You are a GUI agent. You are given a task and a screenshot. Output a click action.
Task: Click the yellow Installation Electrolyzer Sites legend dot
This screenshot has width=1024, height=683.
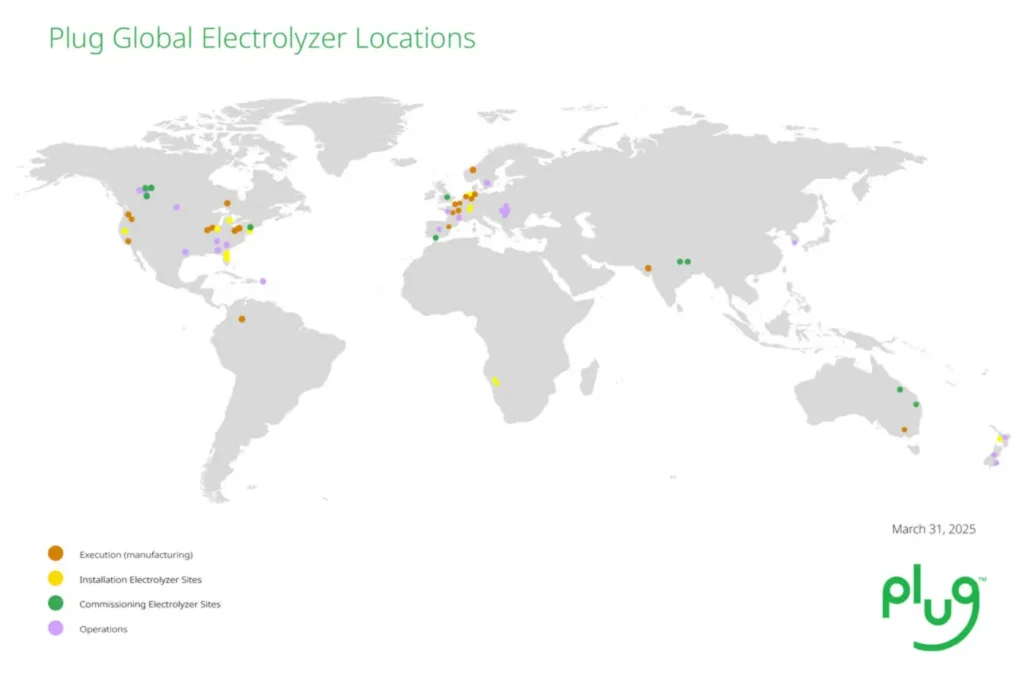point(56,579)
